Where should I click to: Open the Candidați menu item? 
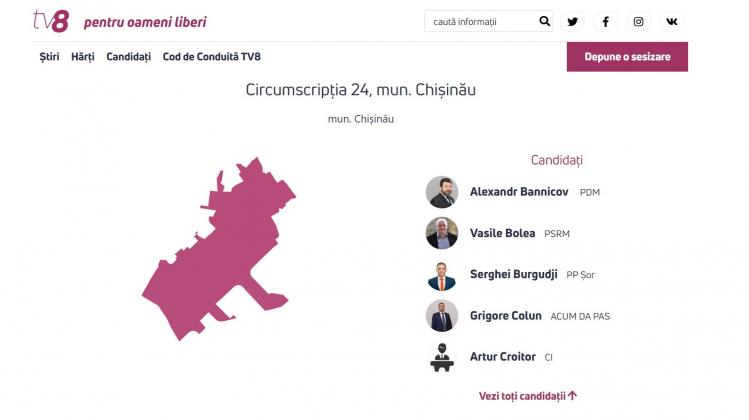coord(128,57)
